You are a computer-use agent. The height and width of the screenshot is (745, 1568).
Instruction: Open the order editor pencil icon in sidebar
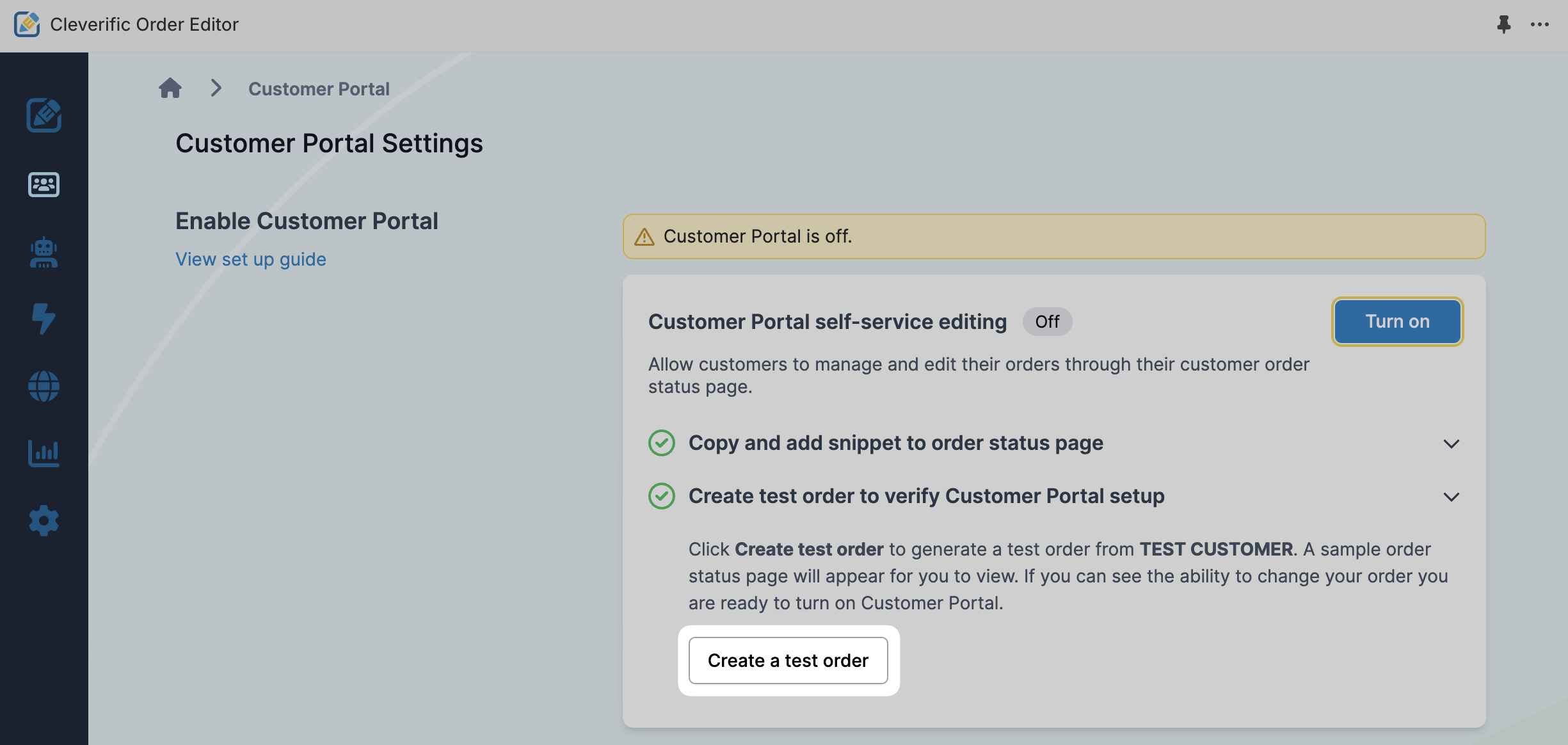pos(44,115)
